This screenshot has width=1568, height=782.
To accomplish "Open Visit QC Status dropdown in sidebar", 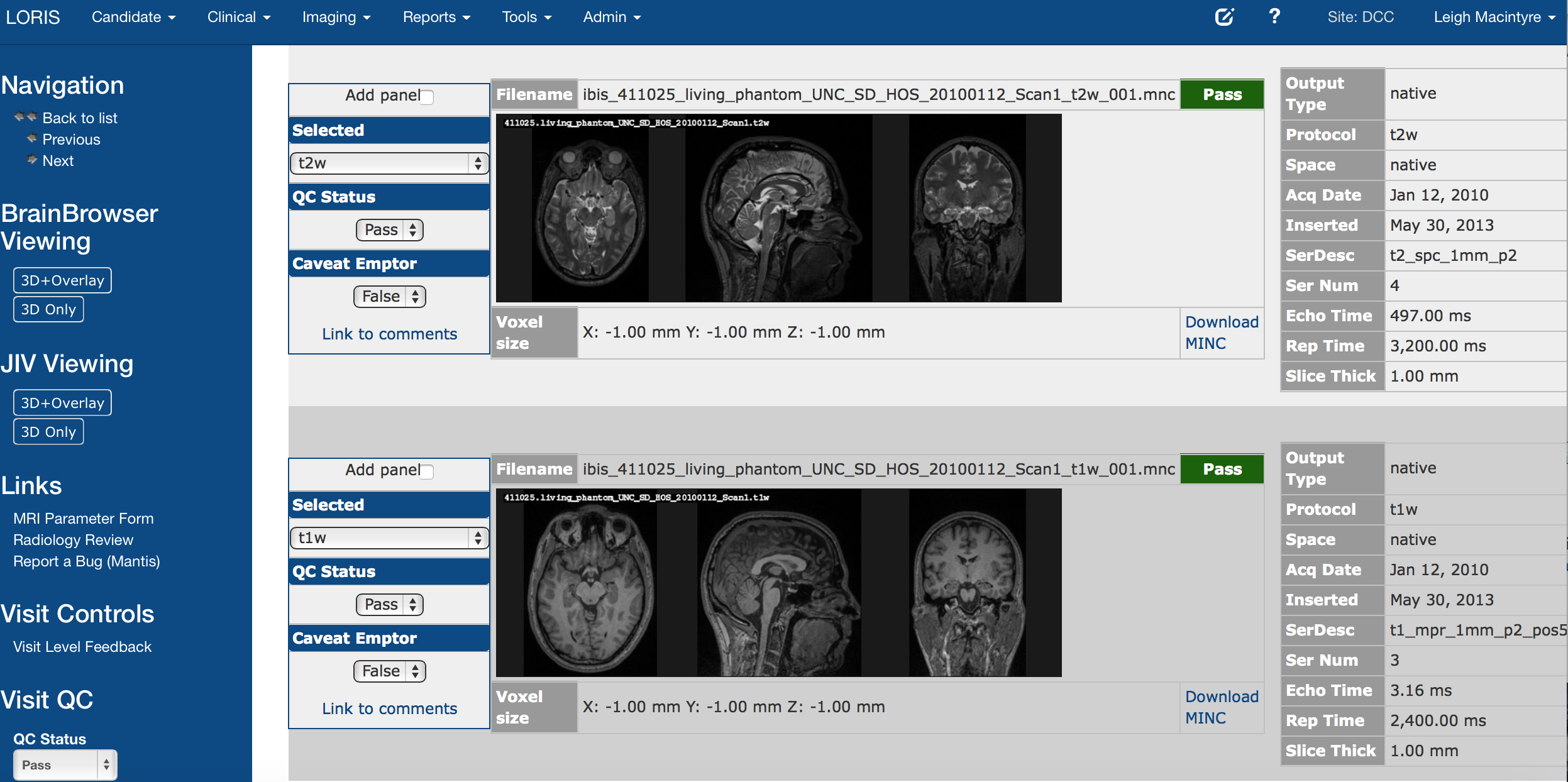I will [x=65, y=765].
